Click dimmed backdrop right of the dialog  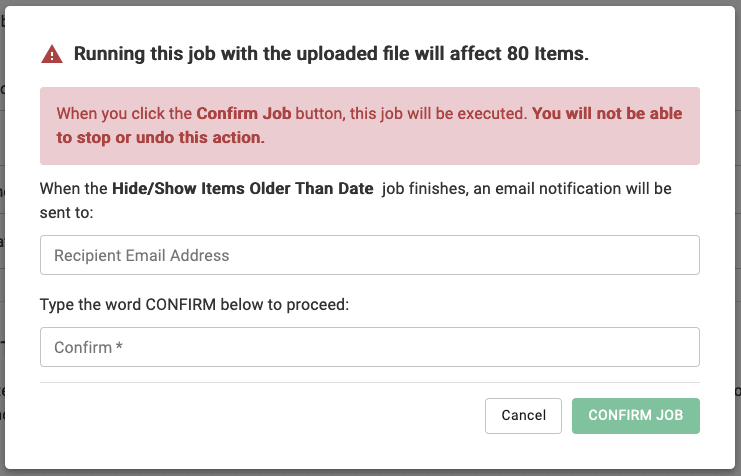(738, 236)
